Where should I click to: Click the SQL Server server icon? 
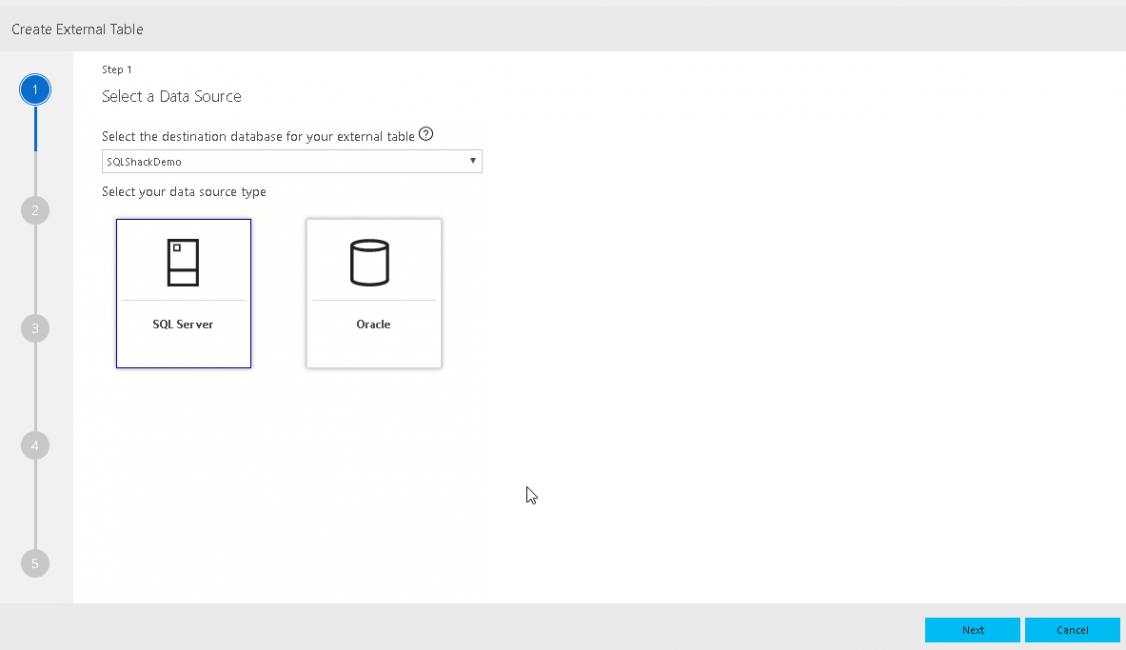[x=183, y=262]
